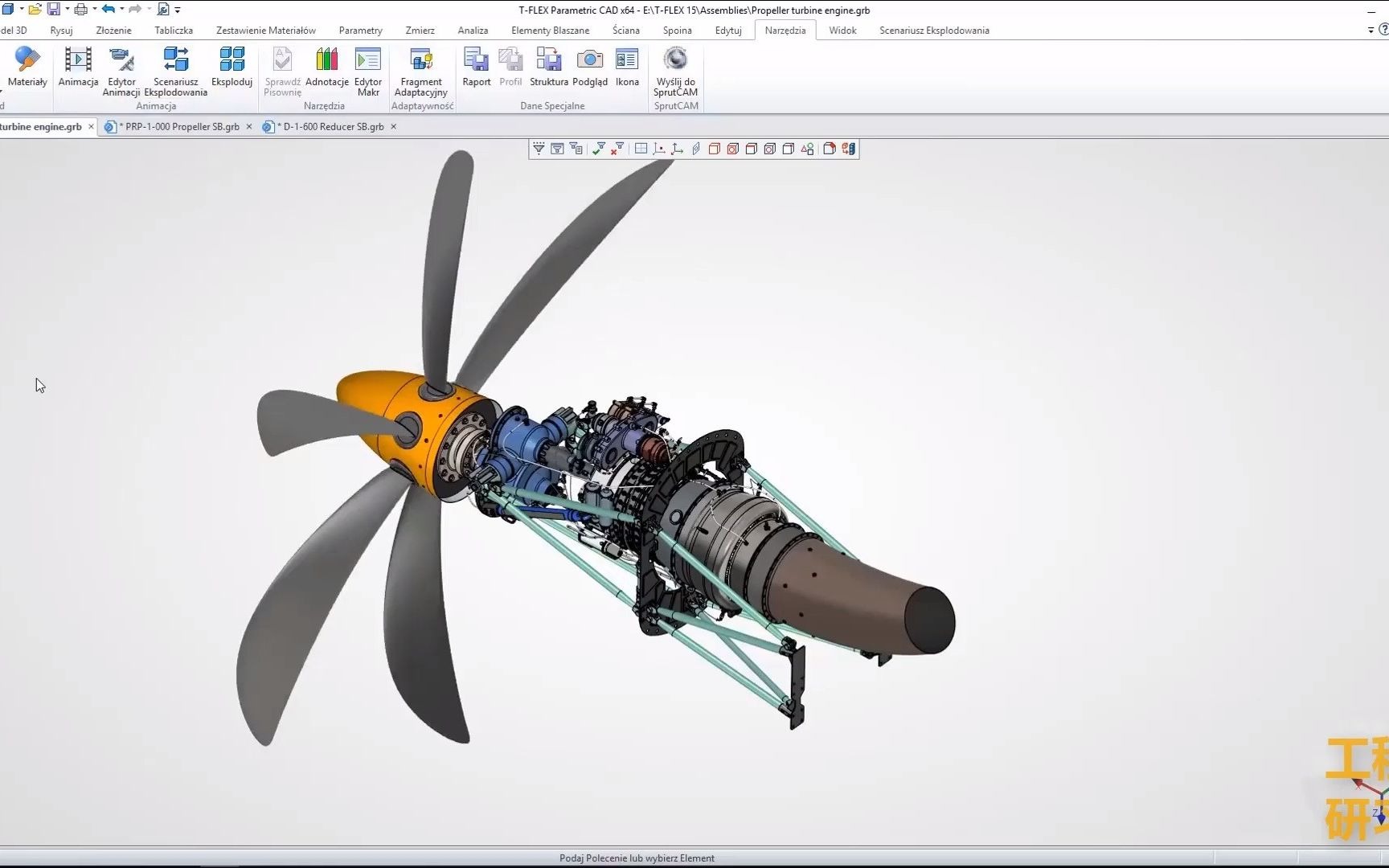Open the Widok ribbon tab
This screenshot has height=868, width=1389.
click(x=842, y=31)
